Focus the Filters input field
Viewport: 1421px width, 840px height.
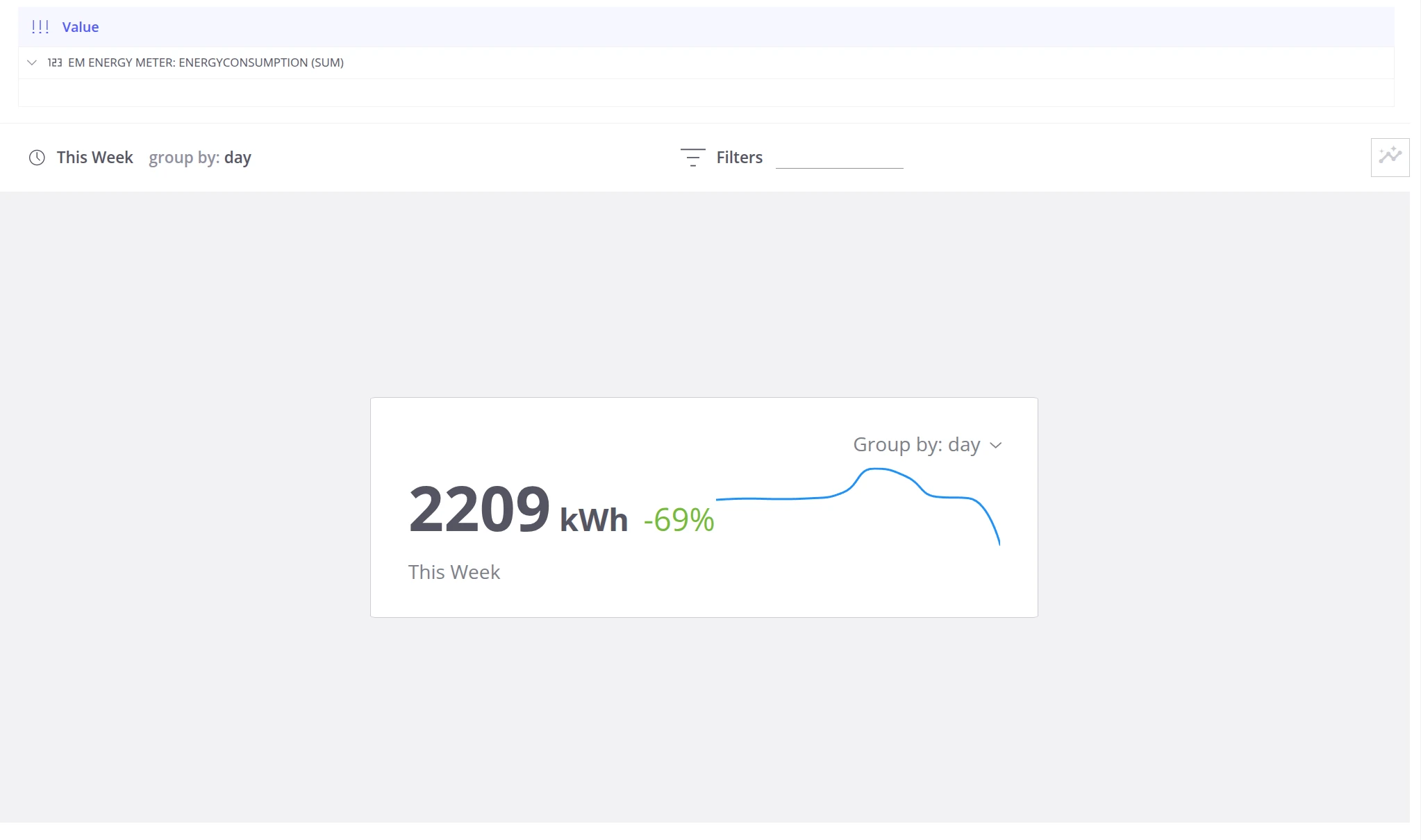coord(839,158)
